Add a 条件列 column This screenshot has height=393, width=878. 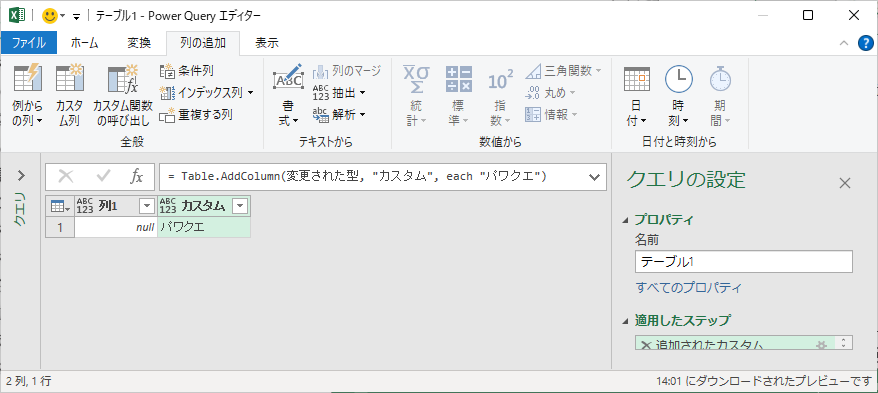point(187,71)
